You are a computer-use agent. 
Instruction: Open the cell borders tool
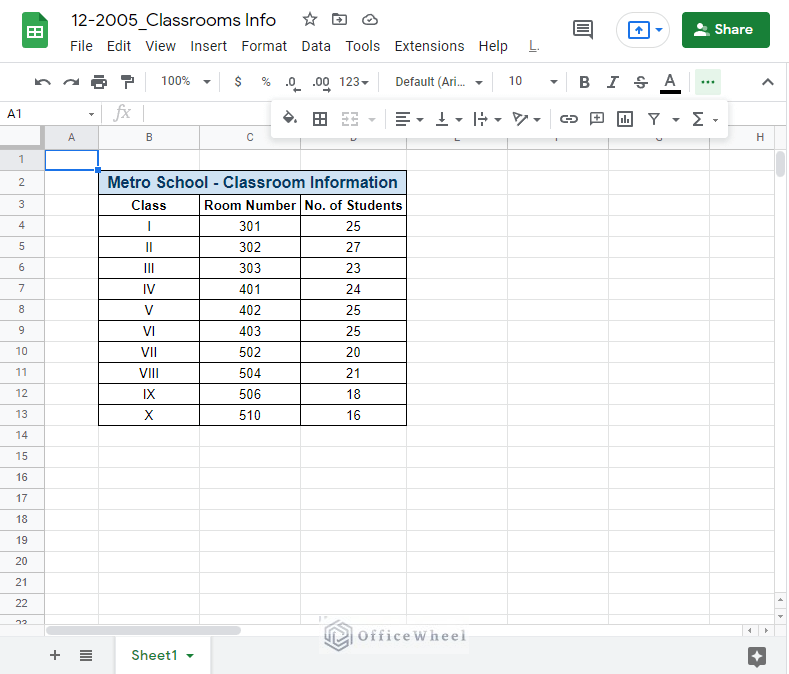click(x=320, y=119)
